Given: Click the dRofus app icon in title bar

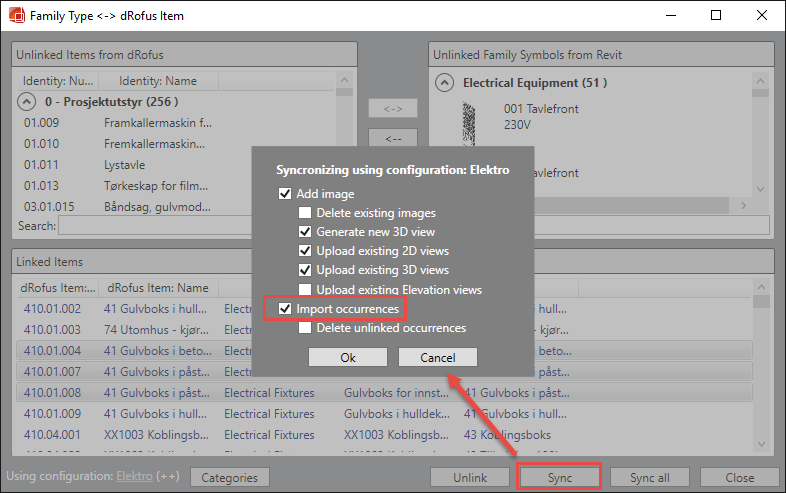Looking at the screenshot, I should tap(15, 16).
